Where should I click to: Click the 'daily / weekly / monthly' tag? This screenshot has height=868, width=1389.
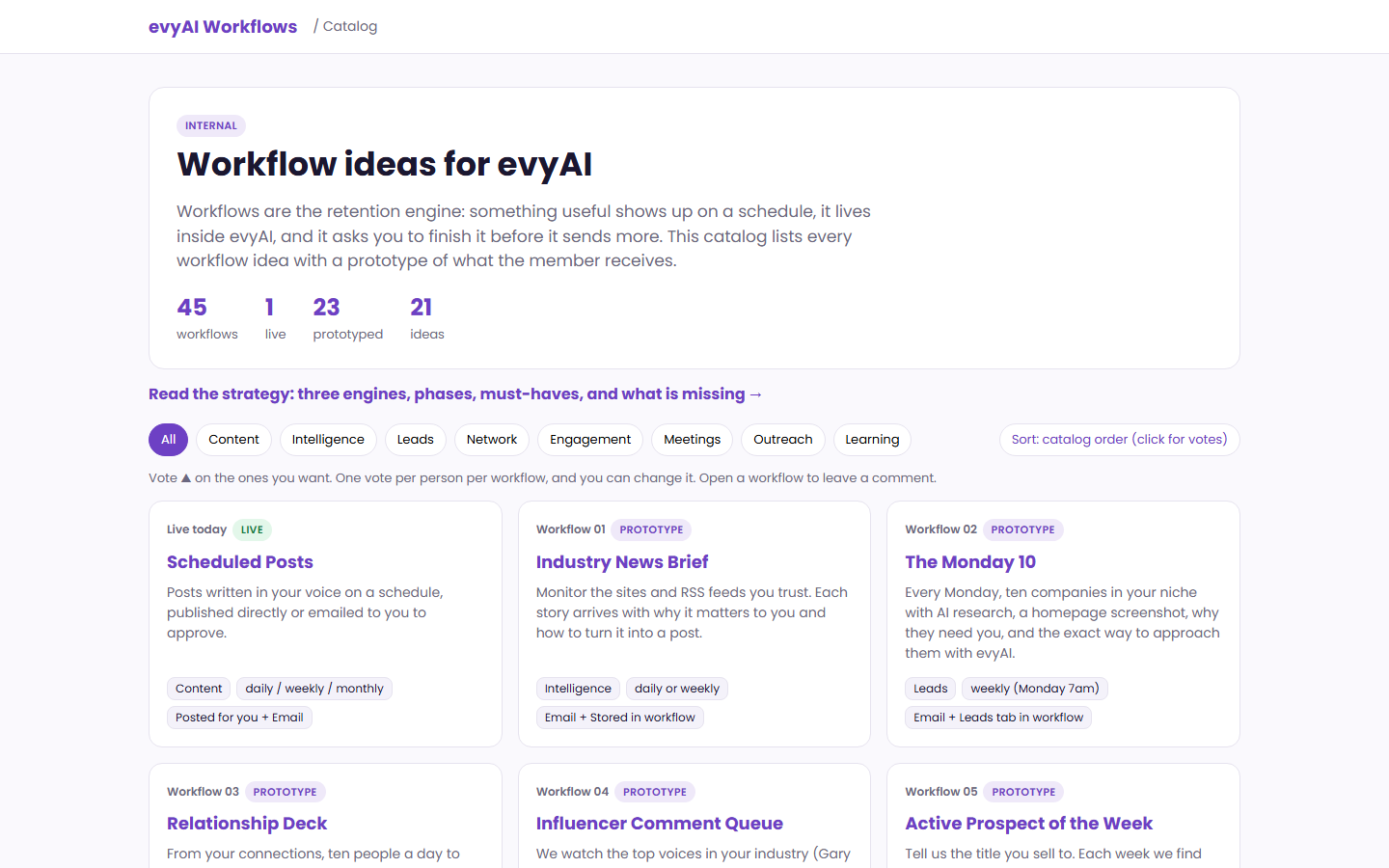point(314,689)
